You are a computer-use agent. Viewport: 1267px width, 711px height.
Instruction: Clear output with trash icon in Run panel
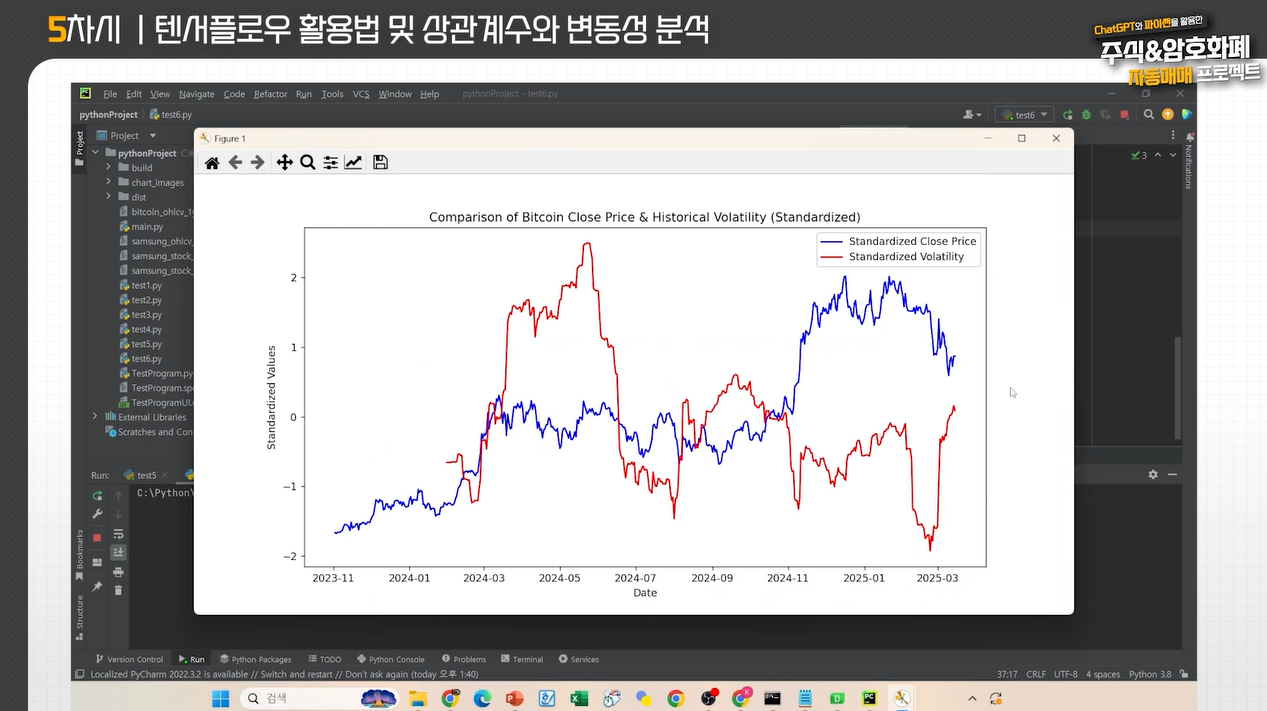click(118, 590)
